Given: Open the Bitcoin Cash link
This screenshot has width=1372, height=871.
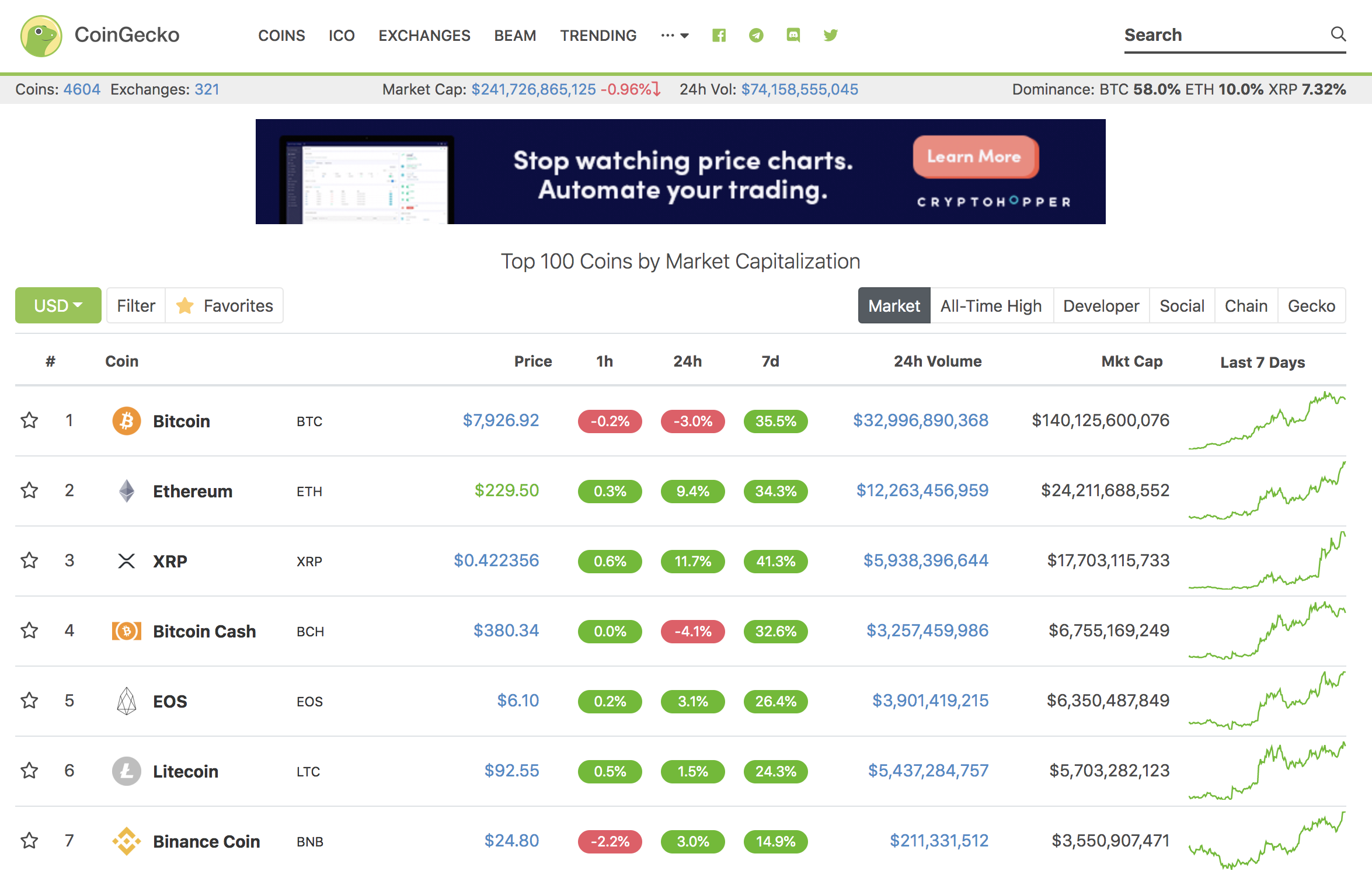Looking at the screenshot, I should (x=204, y=631).
